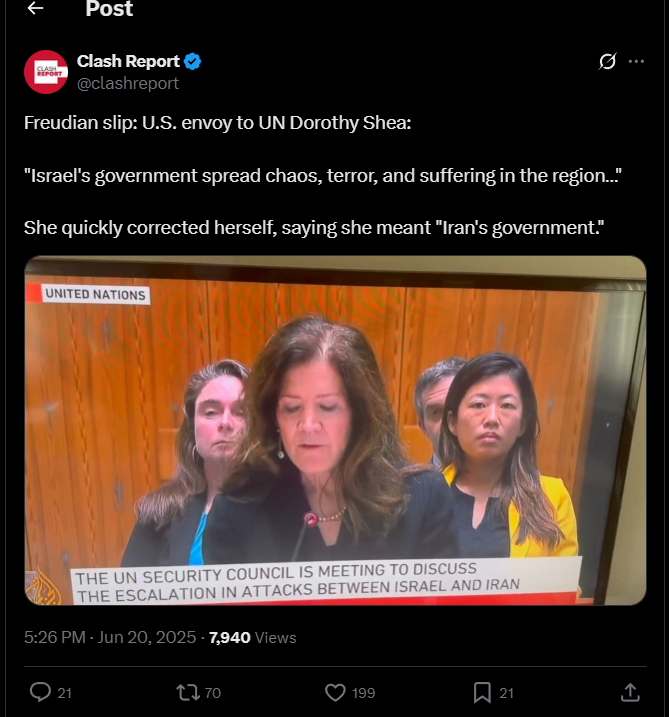This screenshot has width=669, height=717.
Task: Click the reply speech bubble icon
Action: click(40, 692)
